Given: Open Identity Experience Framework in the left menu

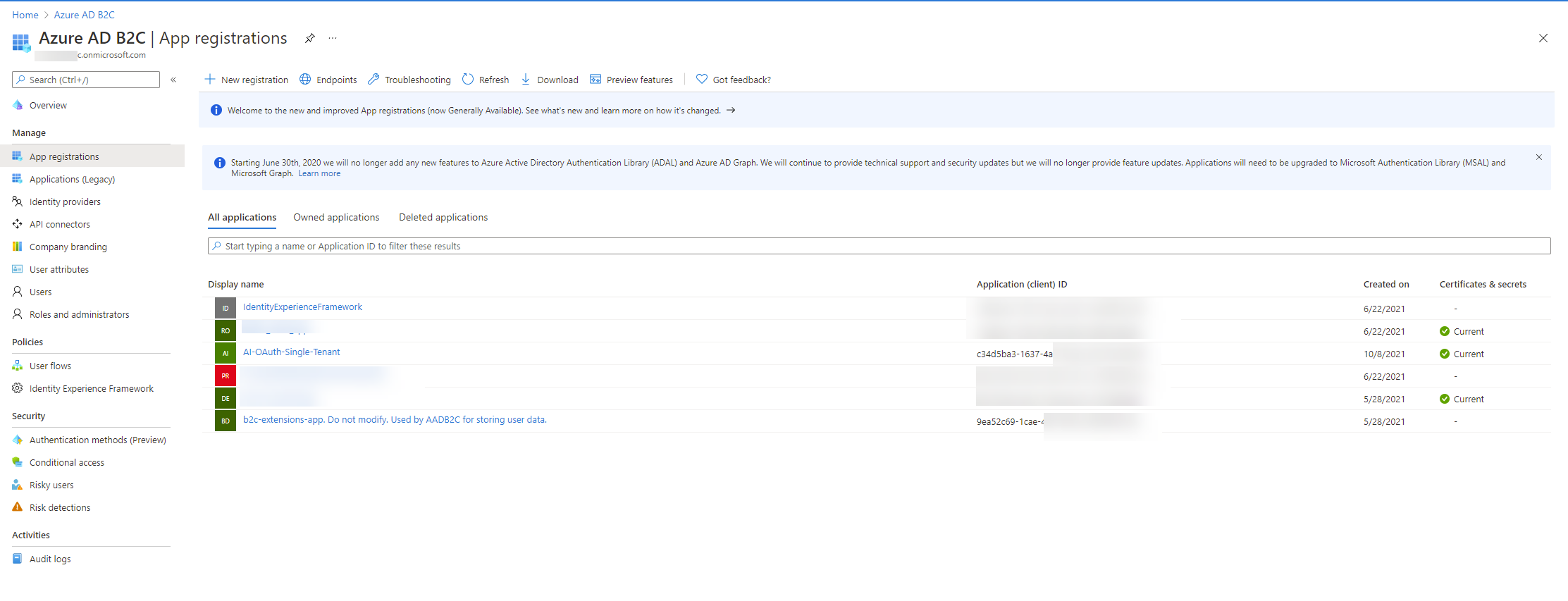Looking at the screenshot, I should pos(91,388).
